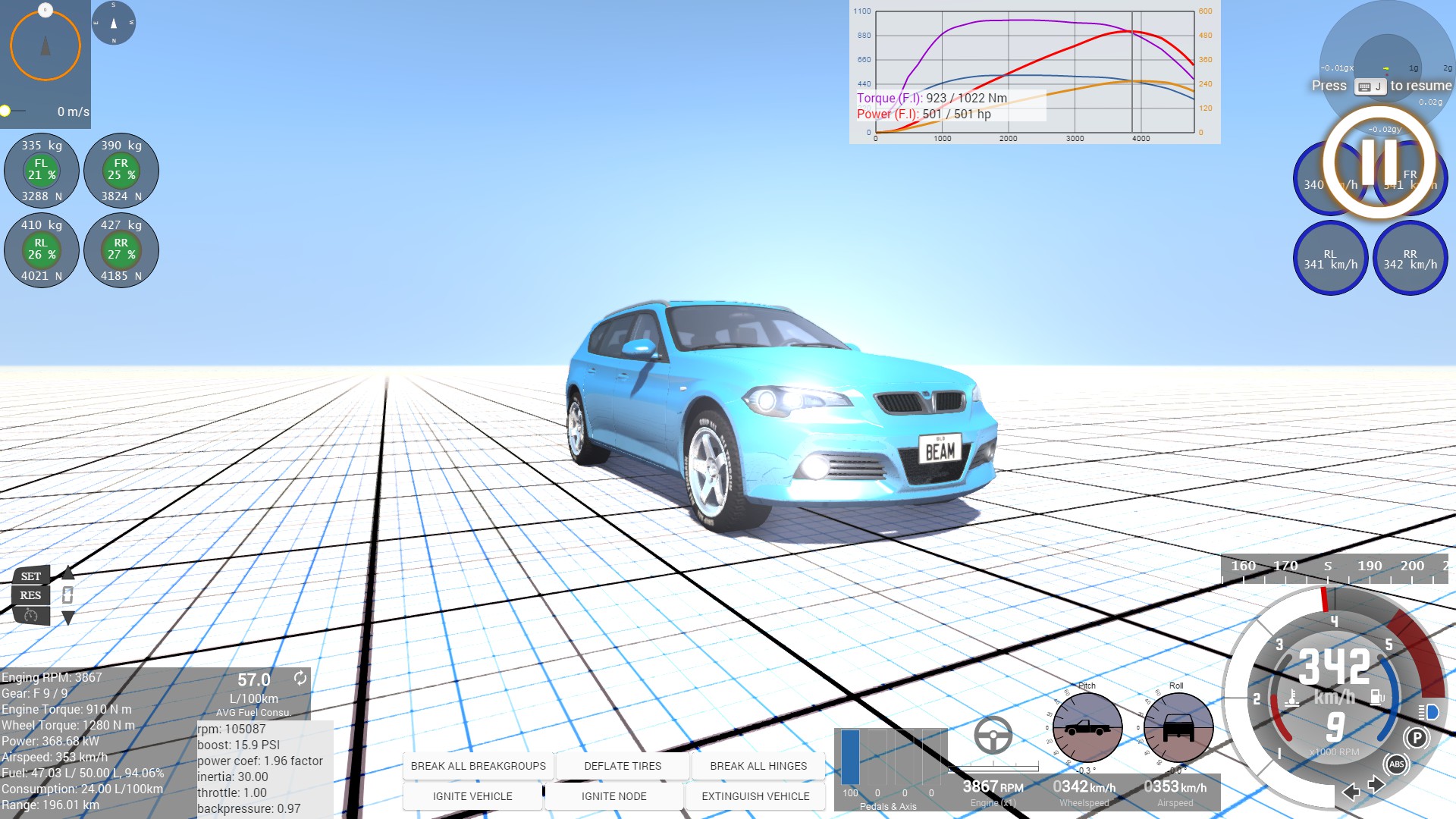Click the Range: 196.01 km line
The image size is (1456, 819).
pyautogui.click(x=50, y=805)
